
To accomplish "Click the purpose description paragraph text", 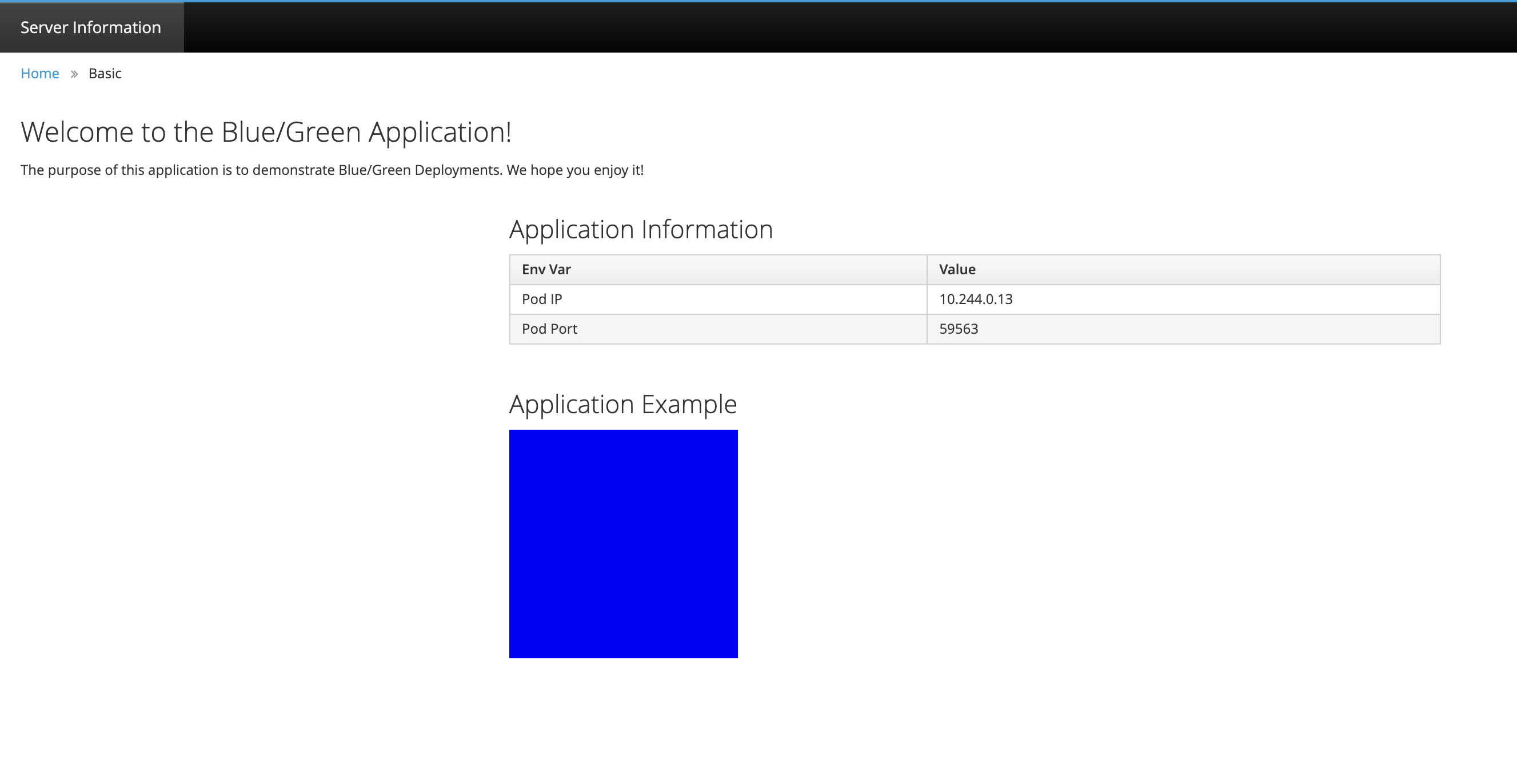I will [x=332, y=170].
